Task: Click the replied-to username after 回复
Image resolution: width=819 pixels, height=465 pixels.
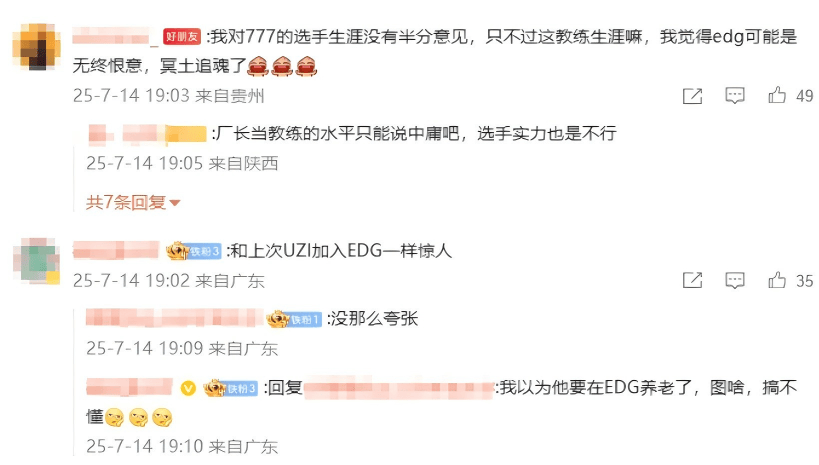Action: [399, 389]
